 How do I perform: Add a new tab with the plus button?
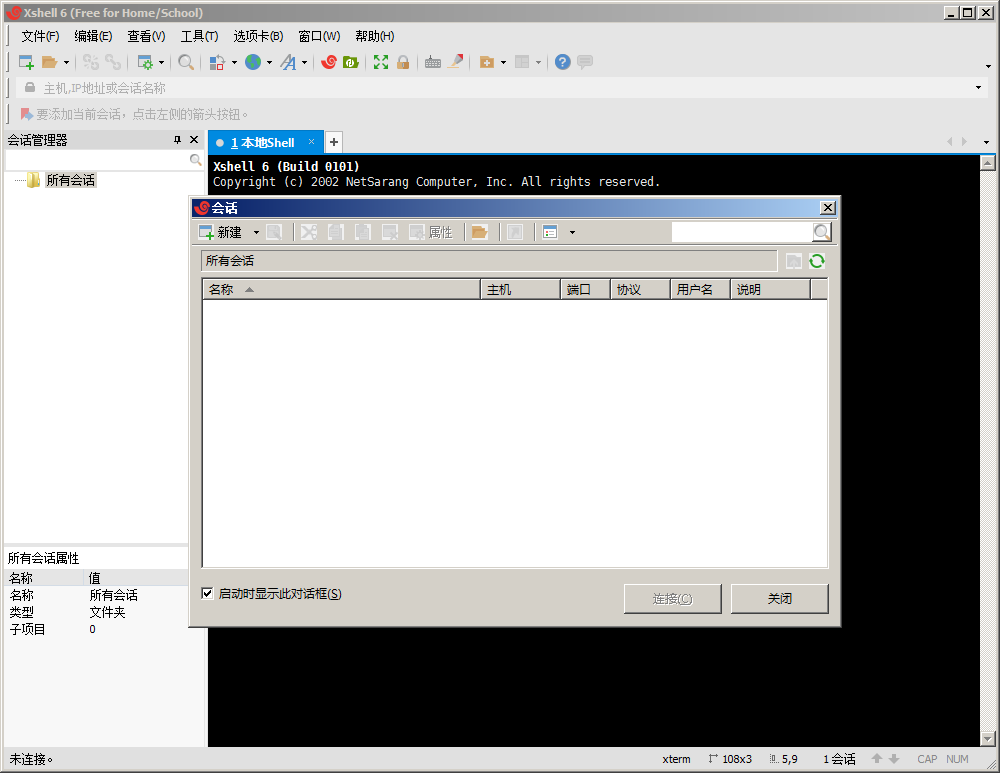tap(334, 142)
